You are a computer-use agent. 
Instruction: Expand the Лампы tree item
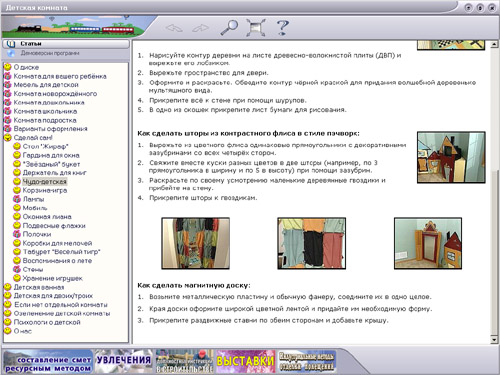pos(17,199)
